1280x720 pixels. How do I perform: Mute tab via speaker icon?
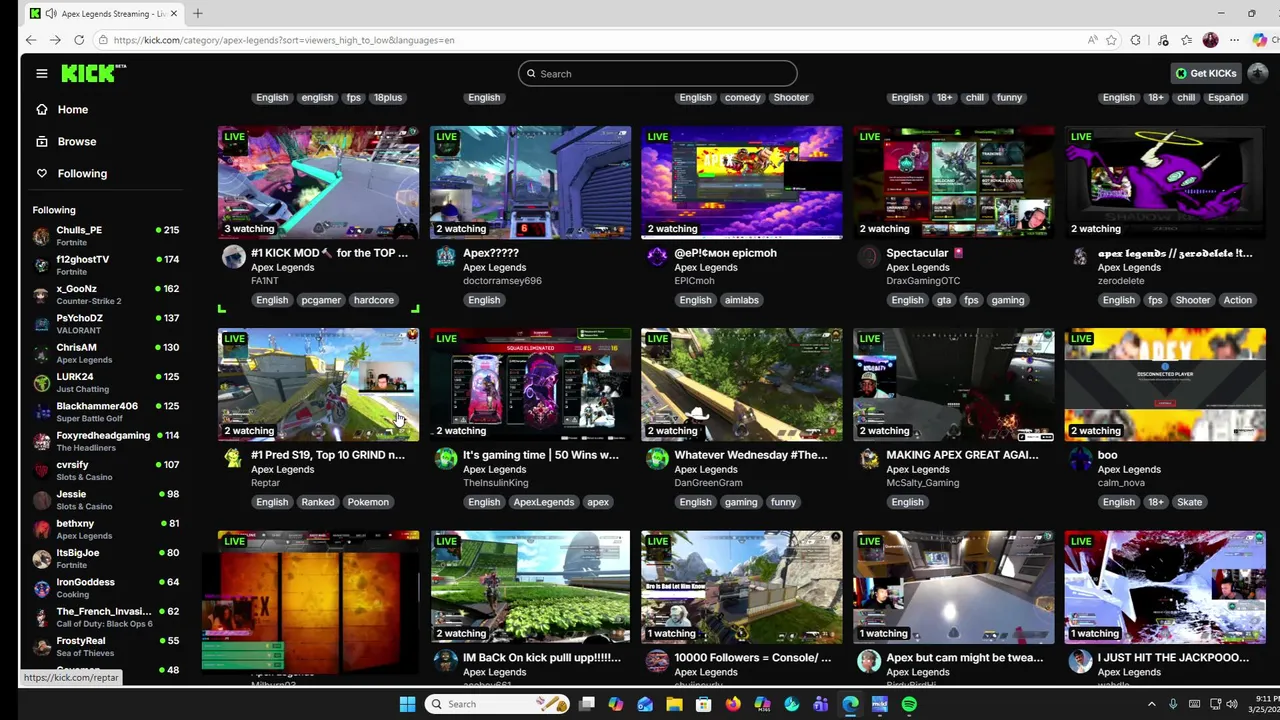(51, 14)
